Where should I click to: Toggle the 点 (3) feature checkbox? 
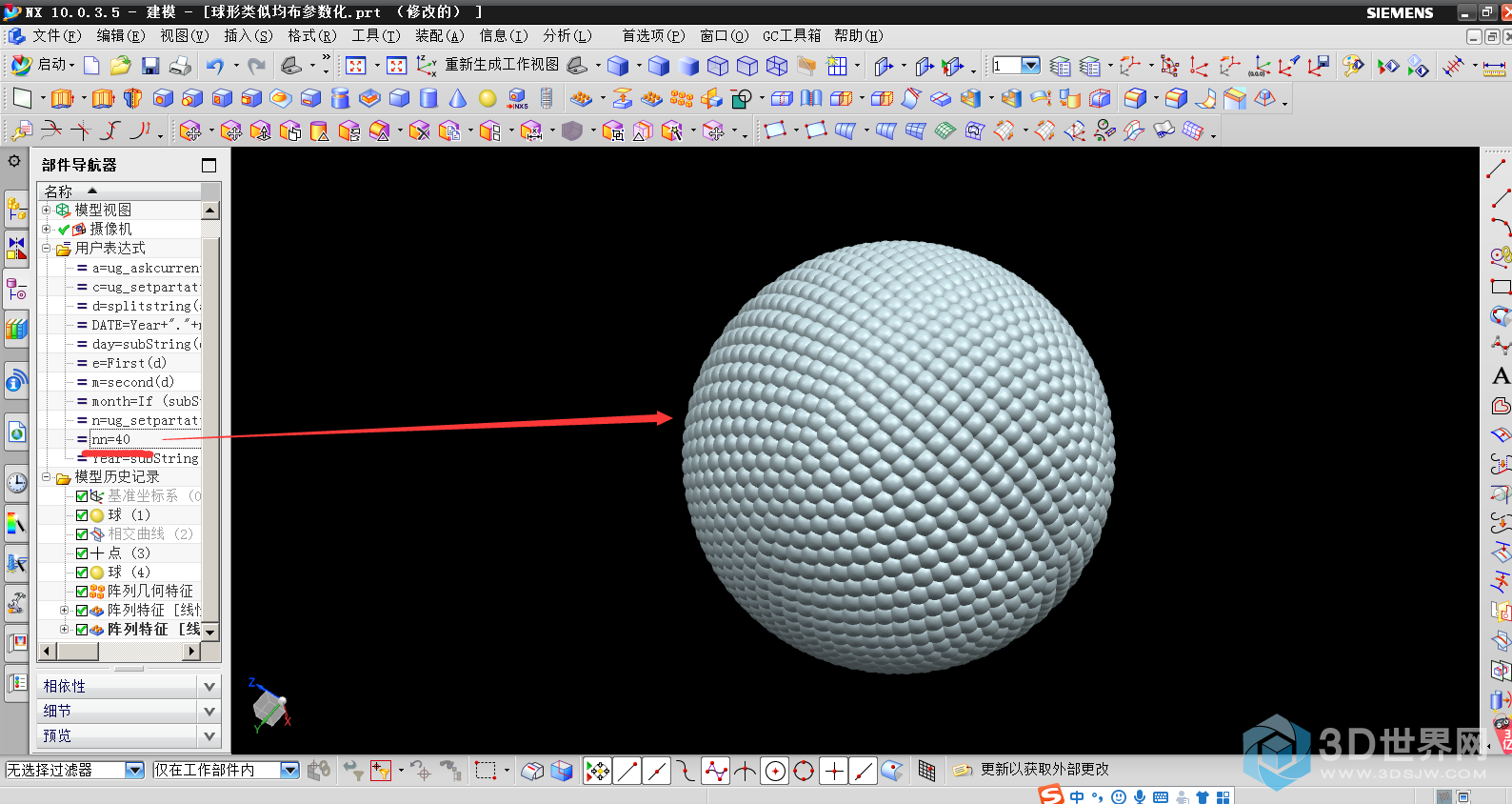coord(82,553)
